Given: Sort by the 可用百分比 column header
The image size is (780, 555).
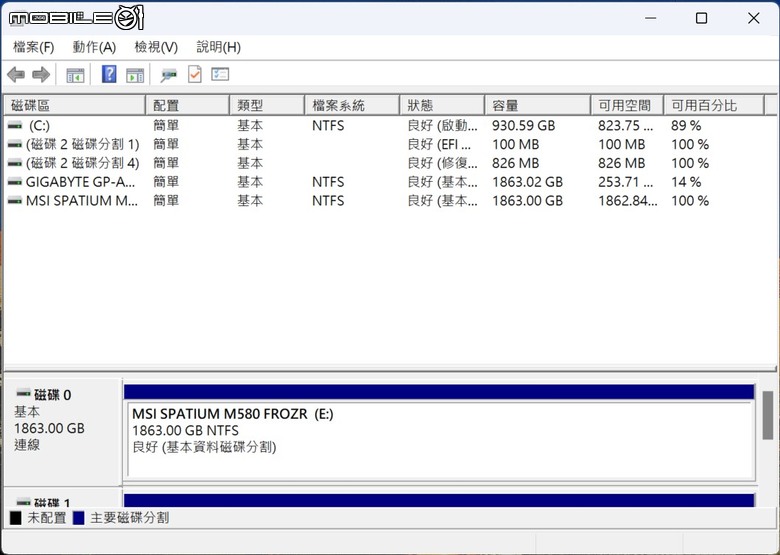Looking at the screenshot, I should (x=714, y=105).
